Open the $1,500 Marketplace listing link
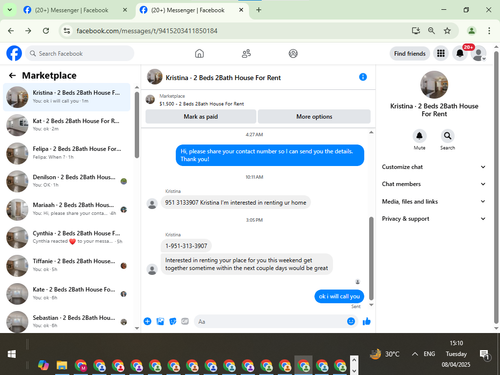This screenshot has height=375, width=500. point(202,104)
